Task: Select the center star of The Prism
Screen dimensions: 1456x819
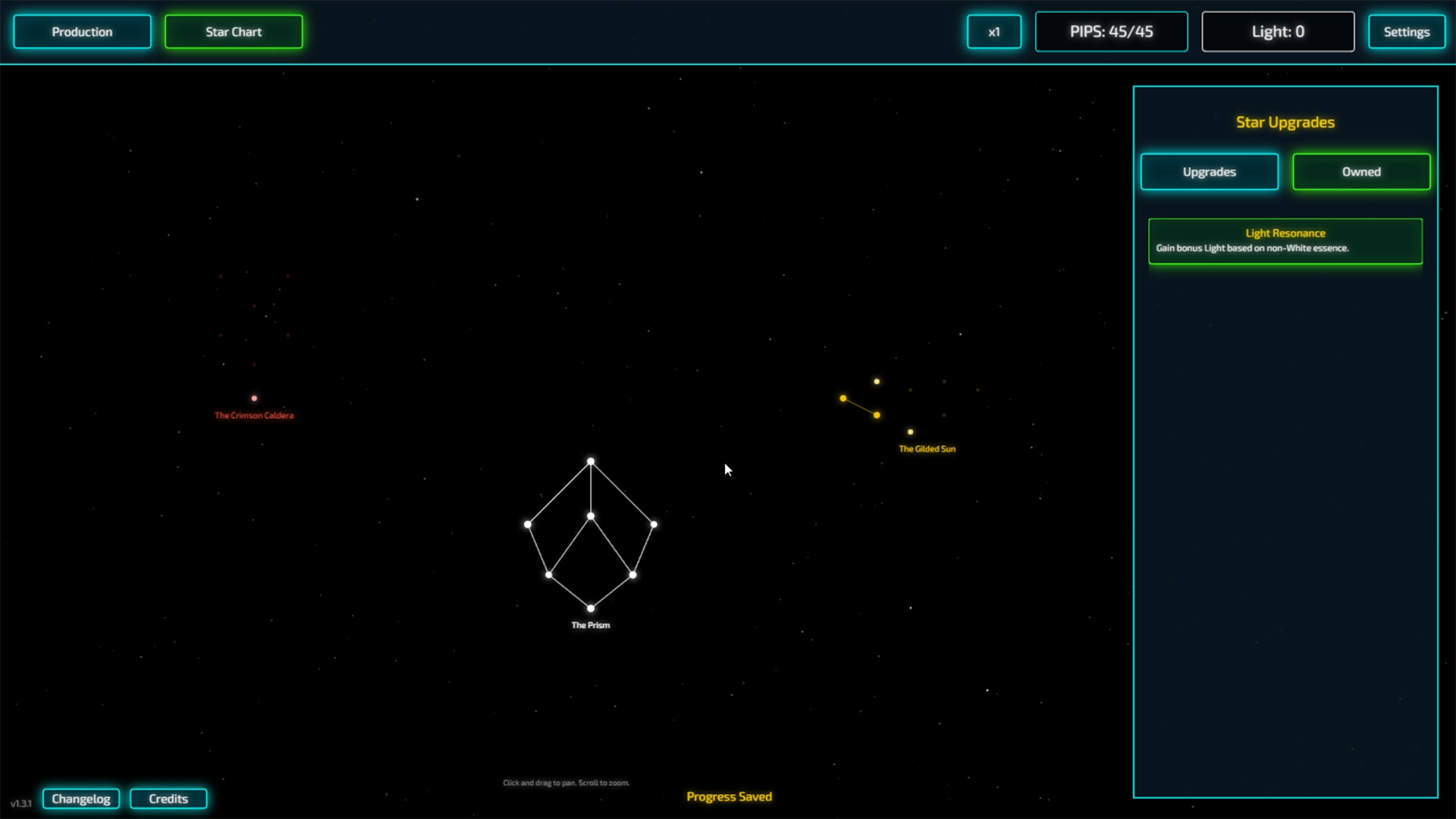Action: [591, 515]
